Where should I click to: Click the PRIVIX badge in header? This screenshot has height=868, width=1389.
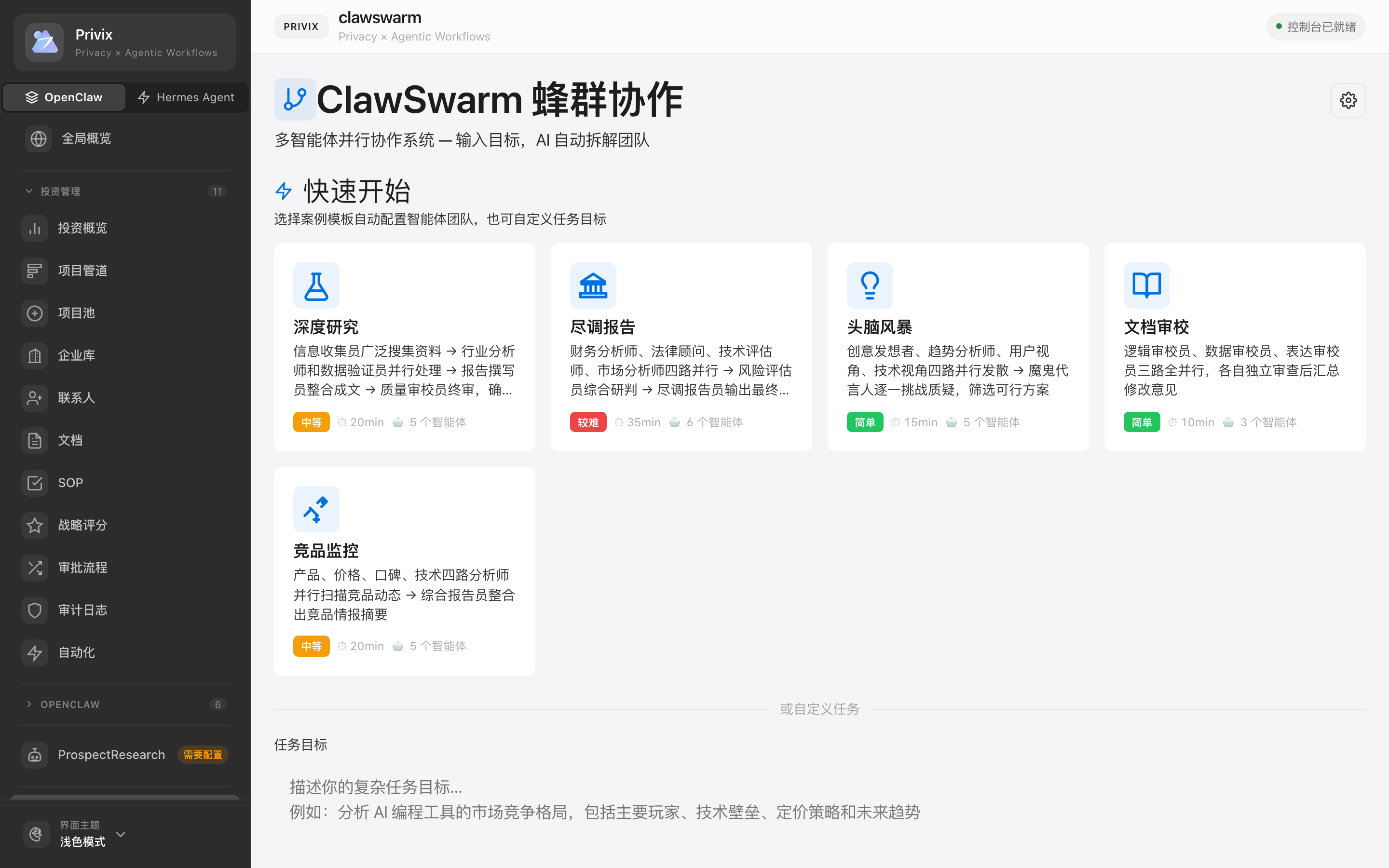[301, 27]
